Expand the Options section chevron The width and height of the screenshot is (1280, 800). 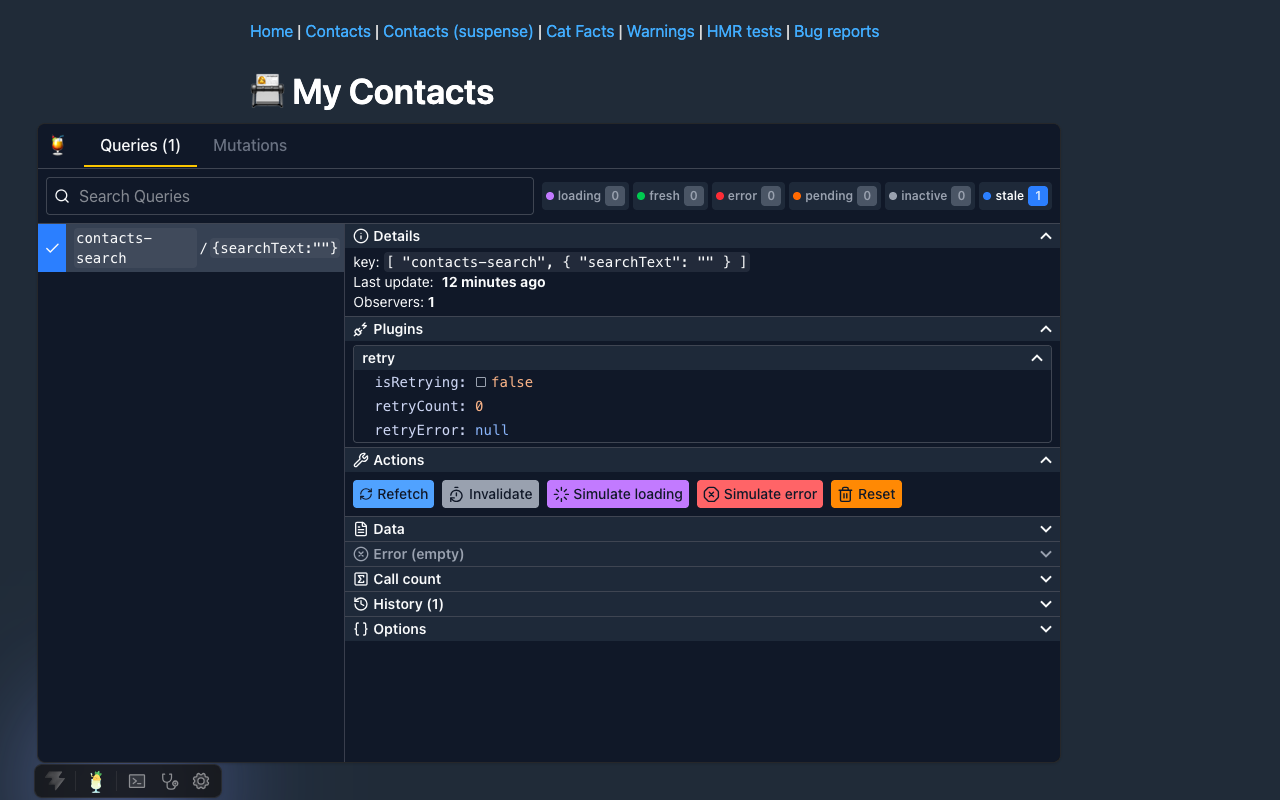[1046, 629]
